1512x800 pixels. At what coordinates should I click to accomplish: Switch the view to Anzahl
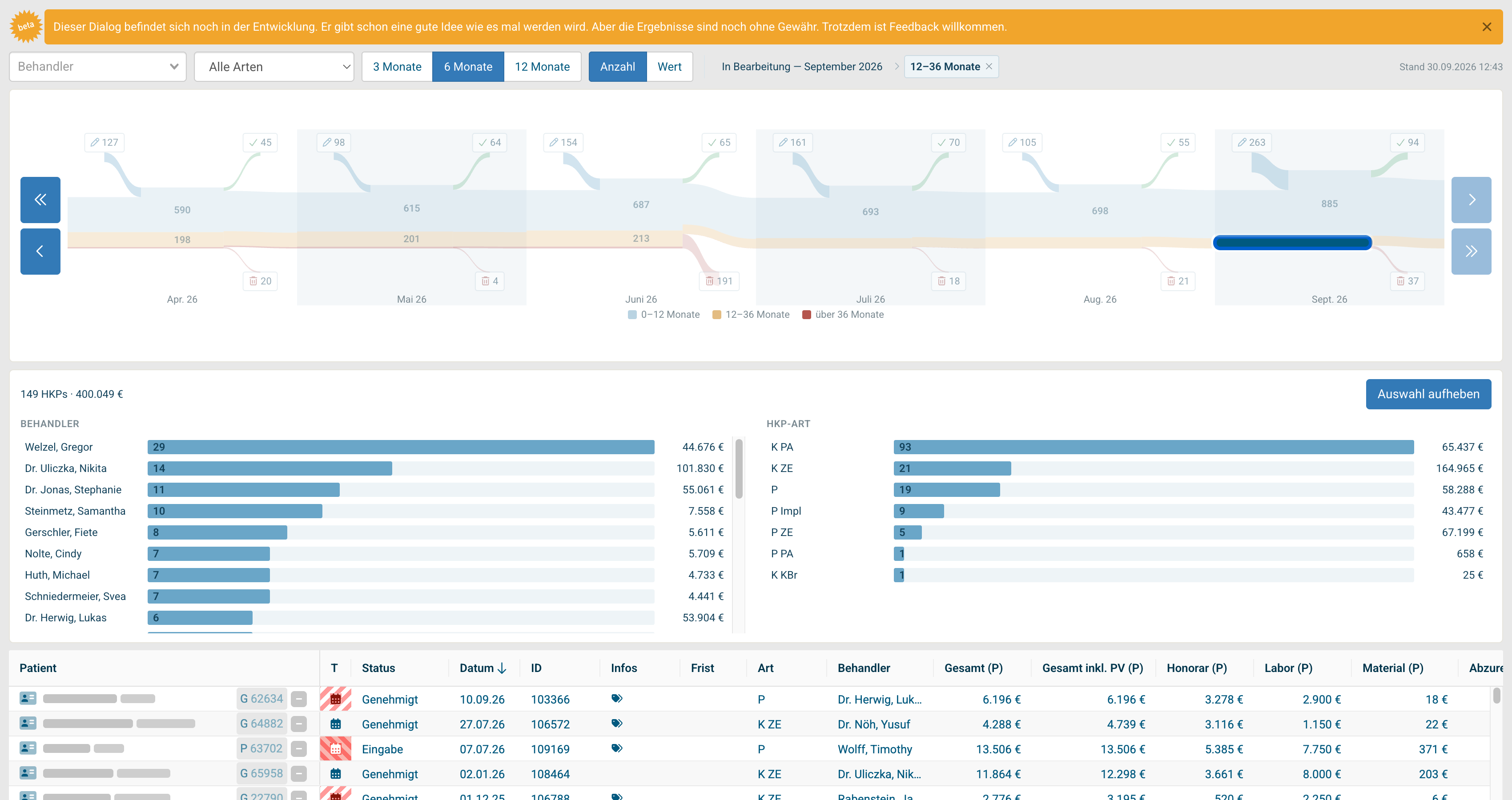618,66
